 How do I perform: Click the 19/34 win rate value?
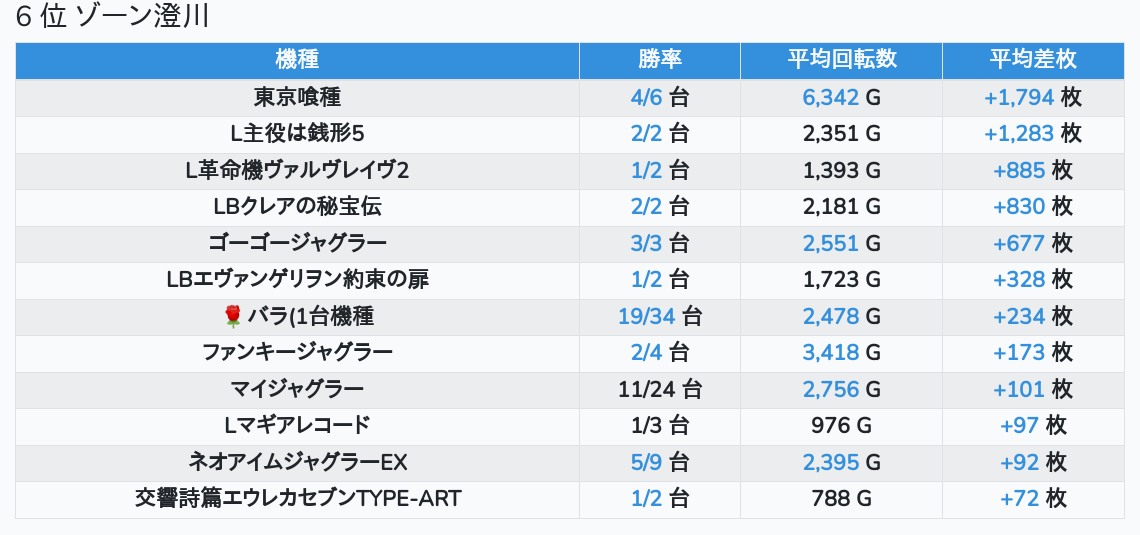click(647, 317)
